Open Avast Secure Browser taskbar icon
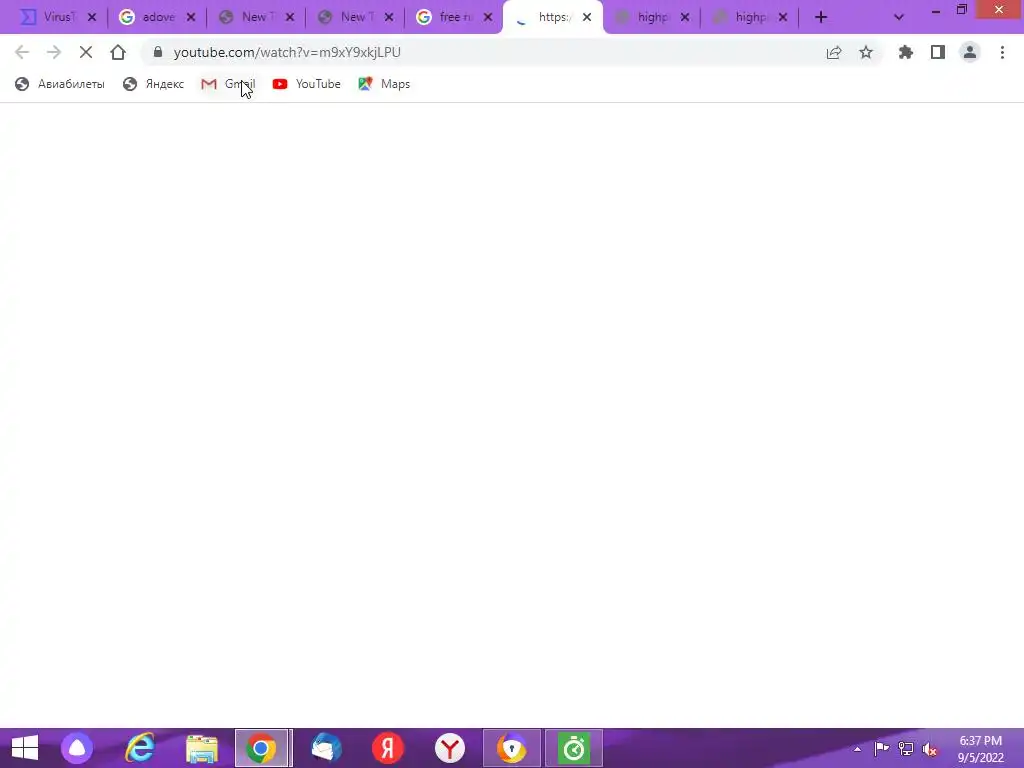This screenshot has height=768, width=1024. pyautogui.click(x=511, y=748)
